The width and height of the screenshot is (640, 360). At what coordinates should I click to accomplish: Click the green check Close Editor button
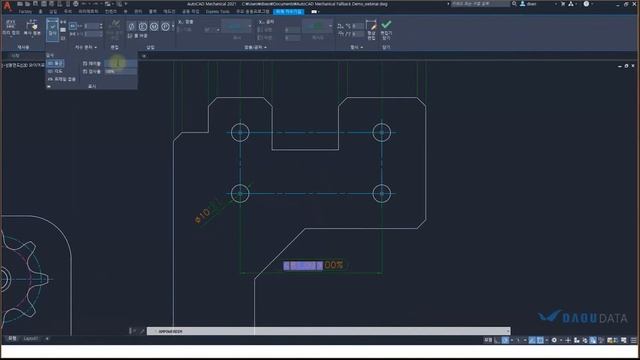[386, 24]
